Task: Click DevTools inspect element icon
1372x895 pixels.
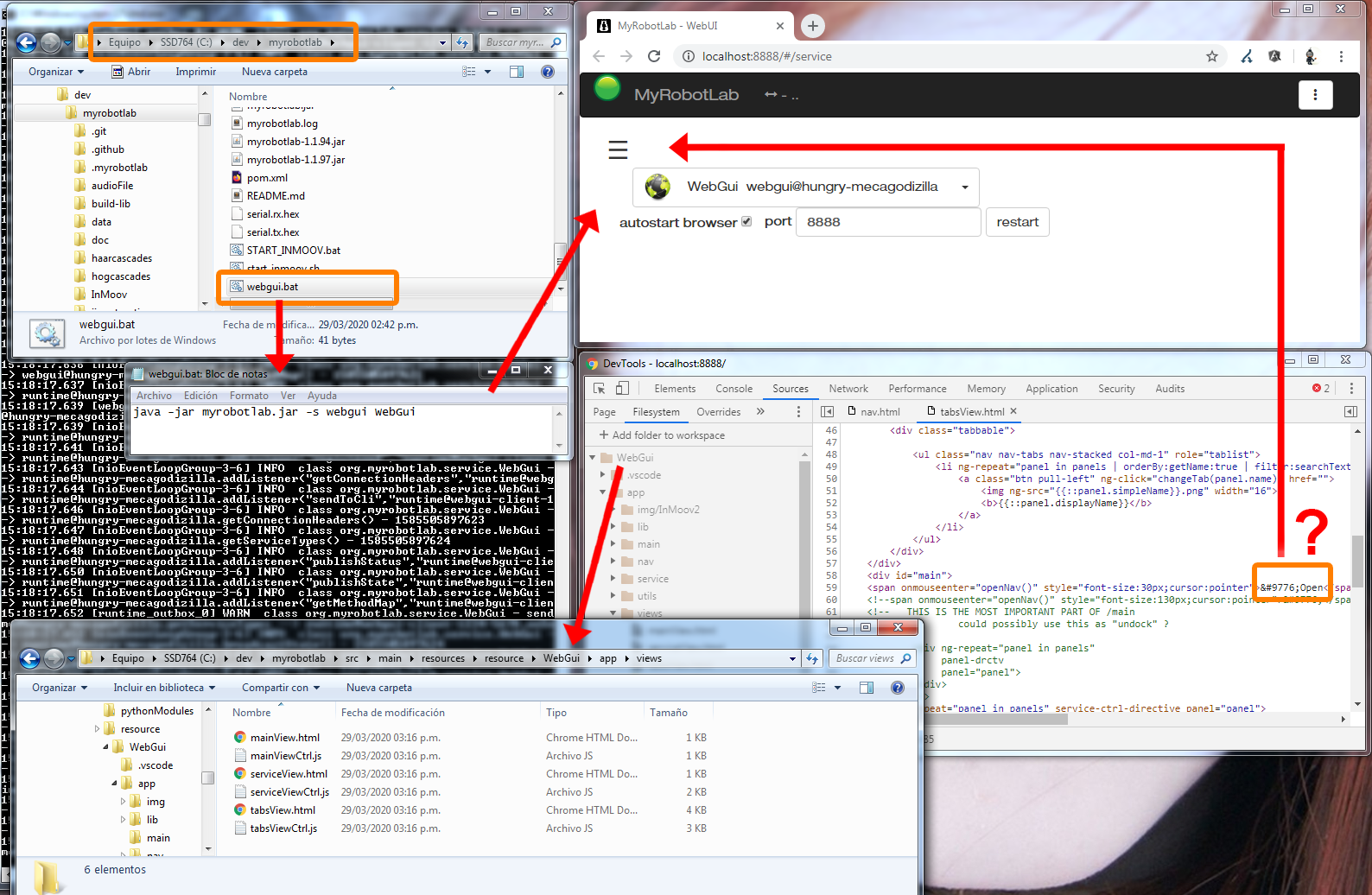Action: 600,389
